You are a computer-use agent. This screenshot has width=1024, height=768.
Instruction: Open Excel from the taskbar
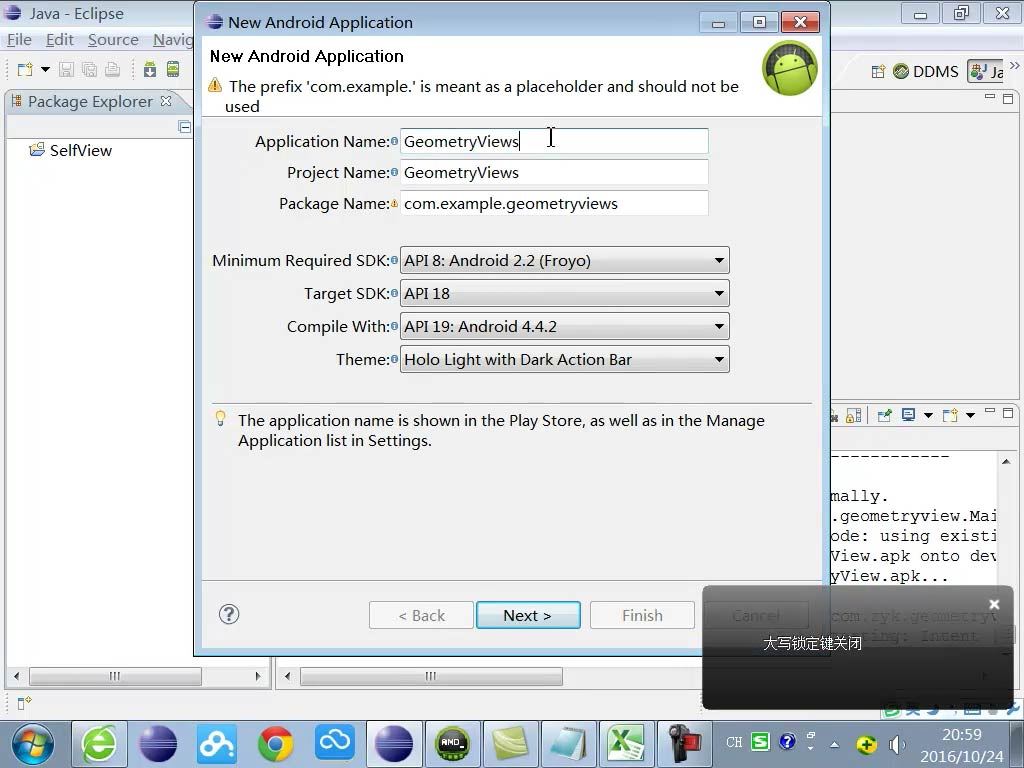click(626, 744)
